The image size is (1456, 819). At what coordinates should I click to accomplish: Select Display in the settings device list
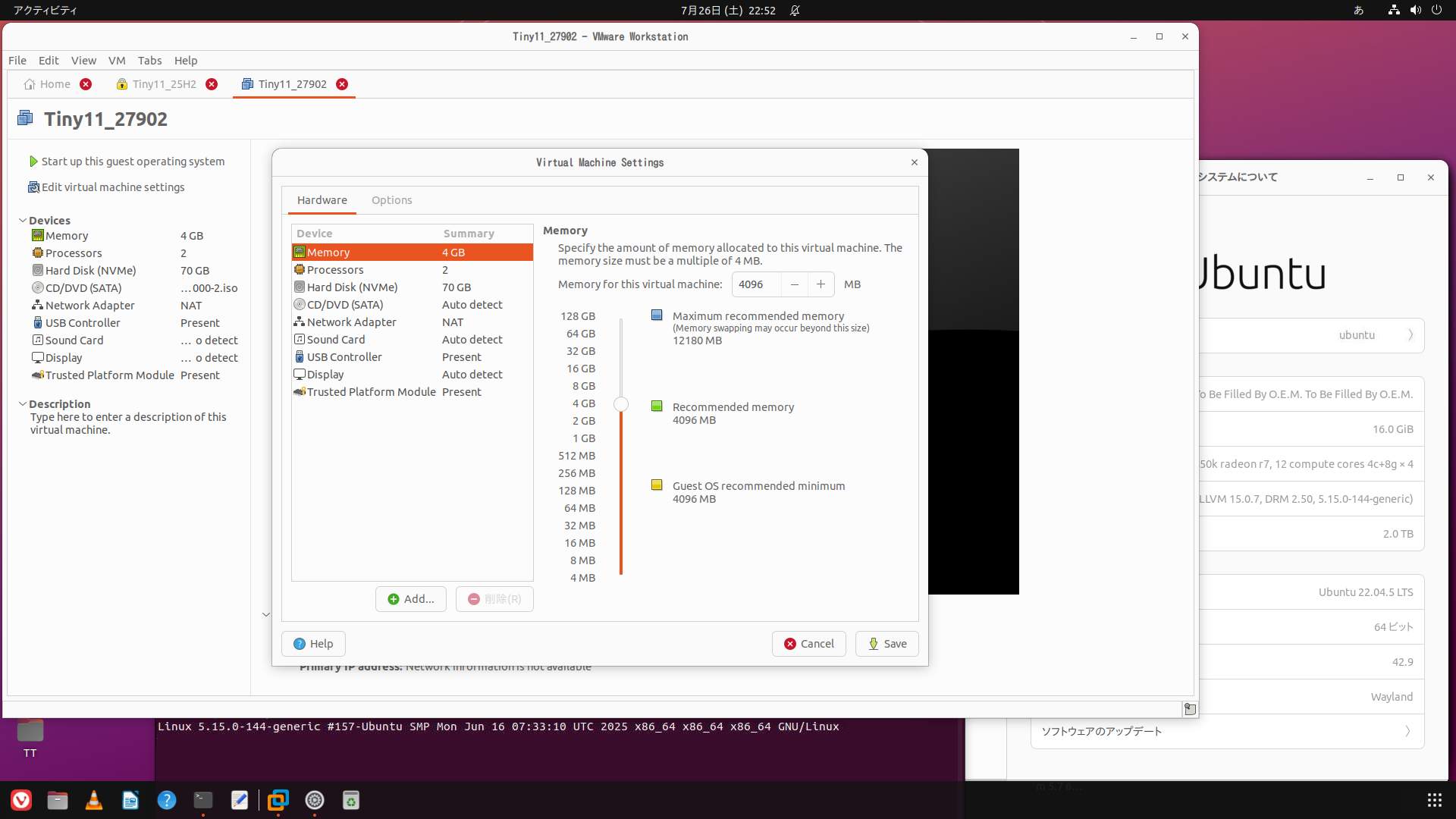[x=412, y=375]
